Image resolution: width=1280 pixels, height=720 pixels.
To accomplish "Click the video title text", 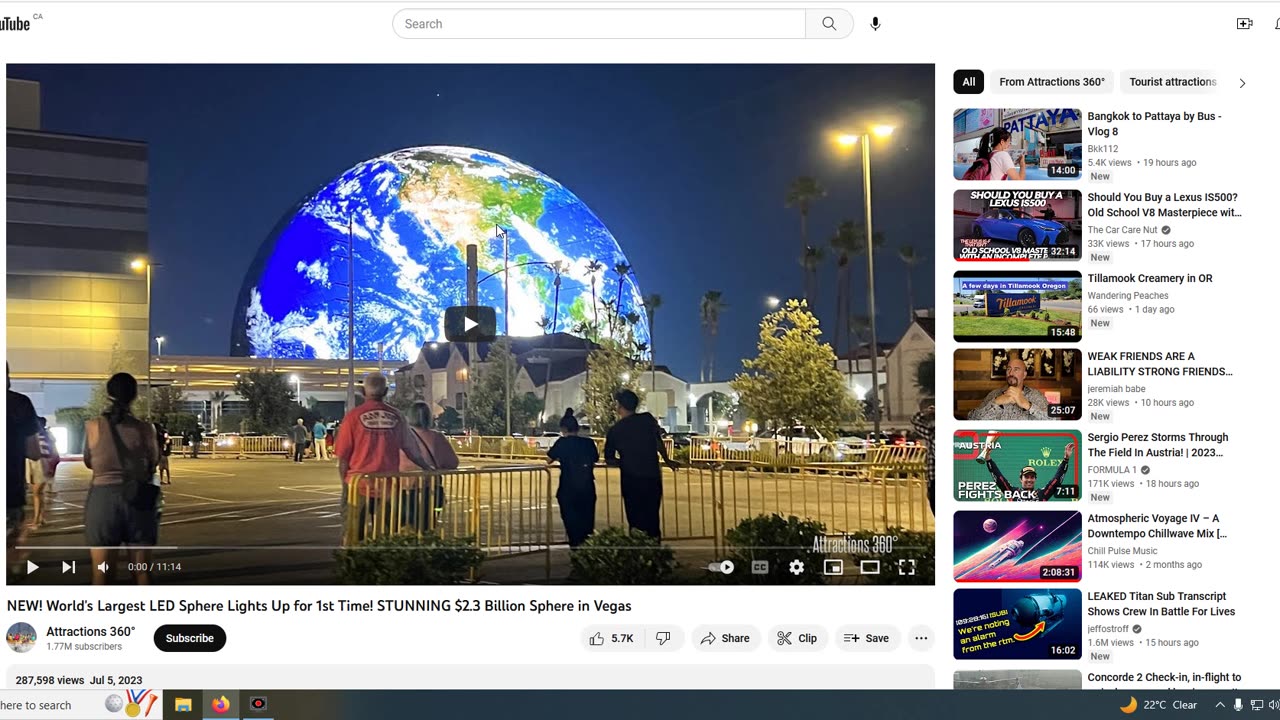I will pyautogui.click(x=319, y=606).
